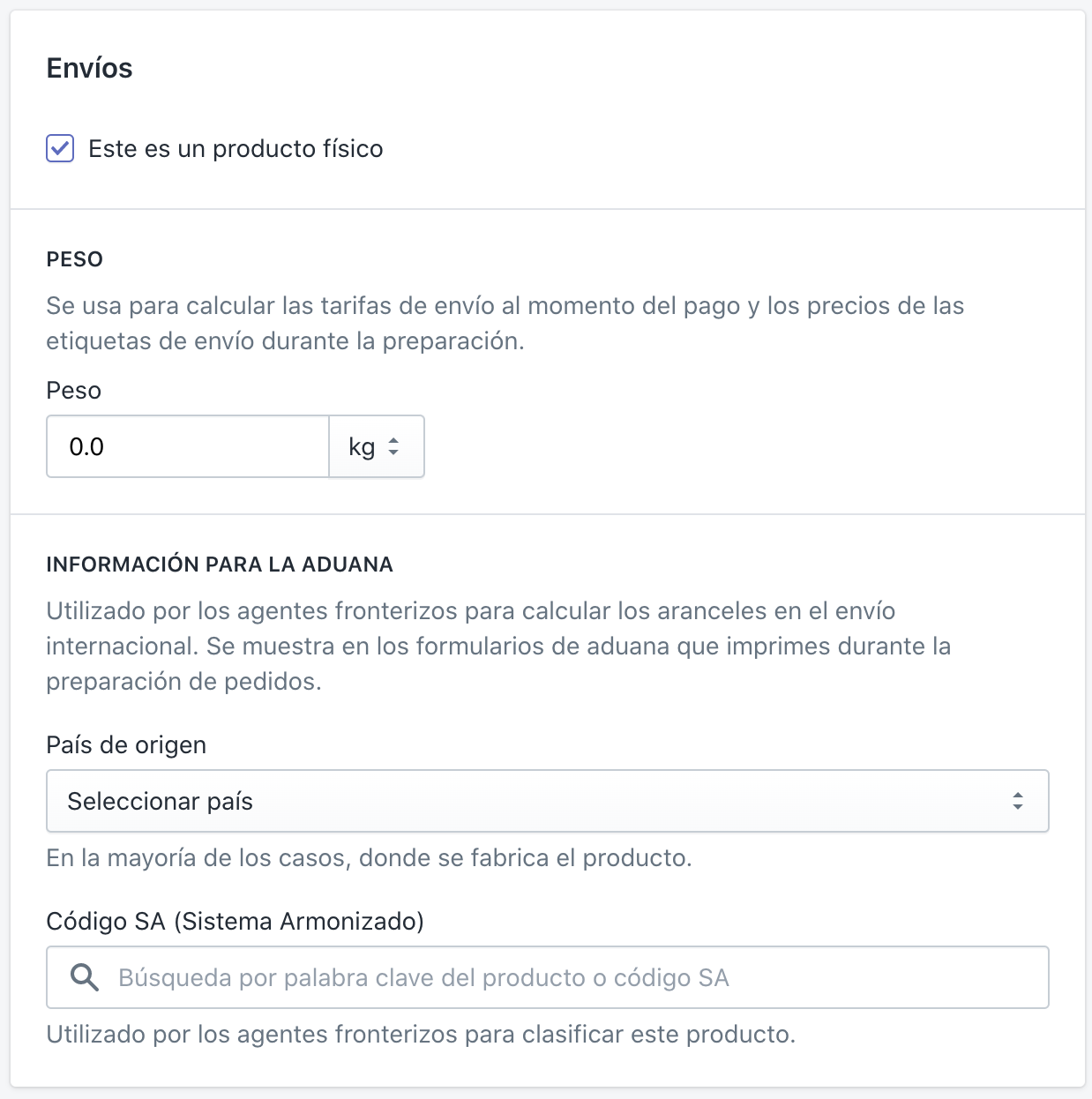Click the 'País de origen' label
This screenshot has height=1099, width=1092.
tap(126, 745)
